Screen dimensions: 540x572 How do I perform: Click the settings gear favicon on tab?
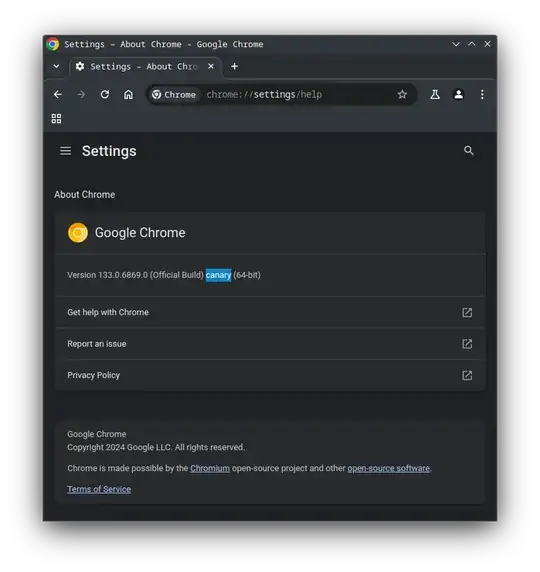coord(80,66)
